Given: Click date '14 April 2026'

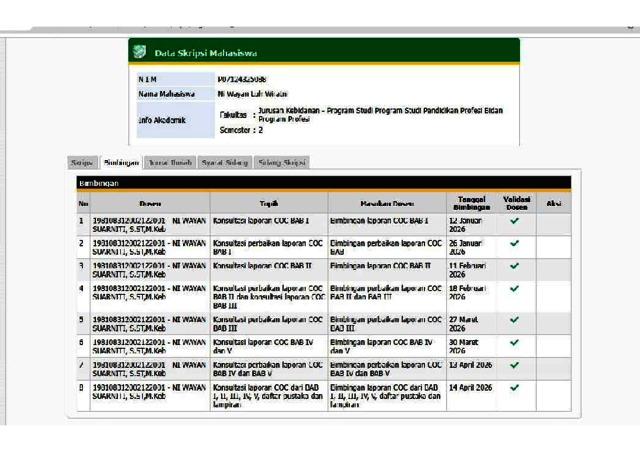Looking at the screenshot, I should (x=471, y=387).
